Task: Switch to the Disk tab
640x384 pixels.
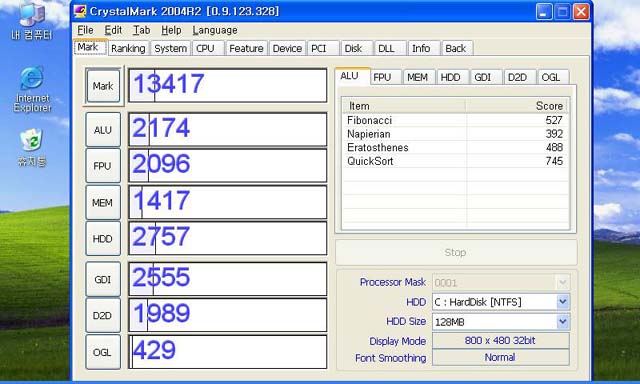Action: coord(357,49)
